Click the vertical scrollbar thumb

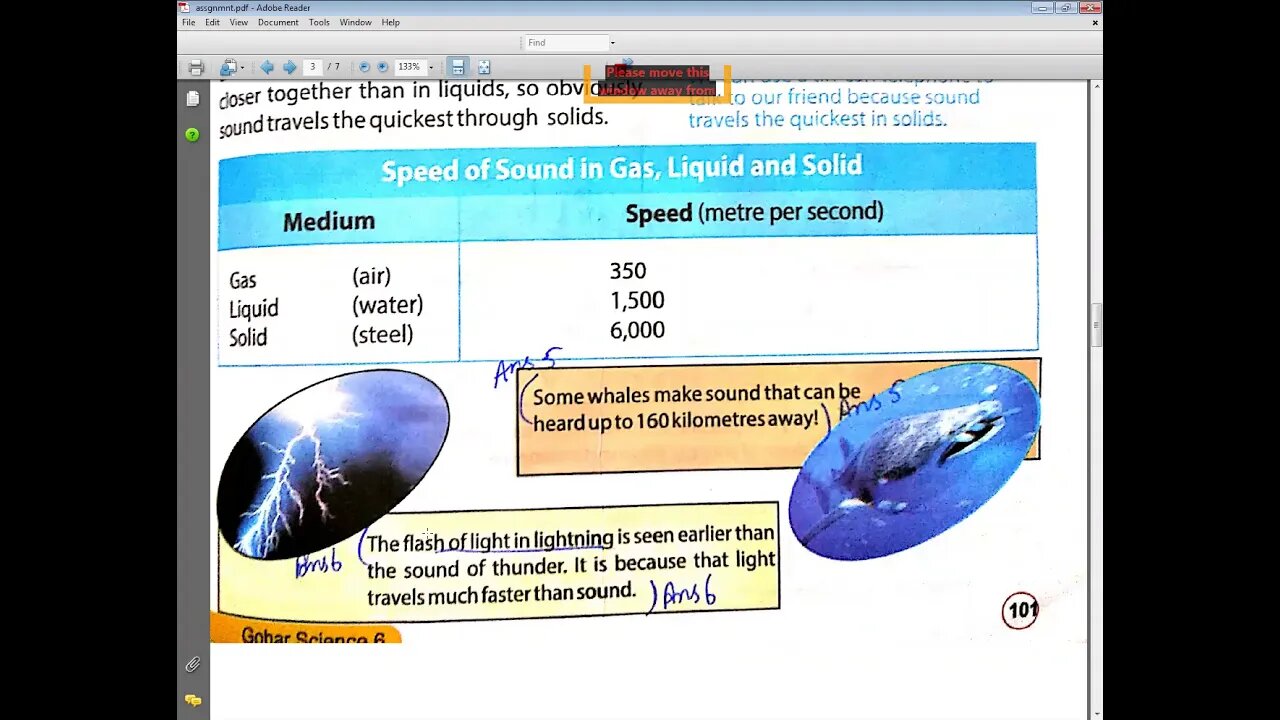click(1097, 324)
